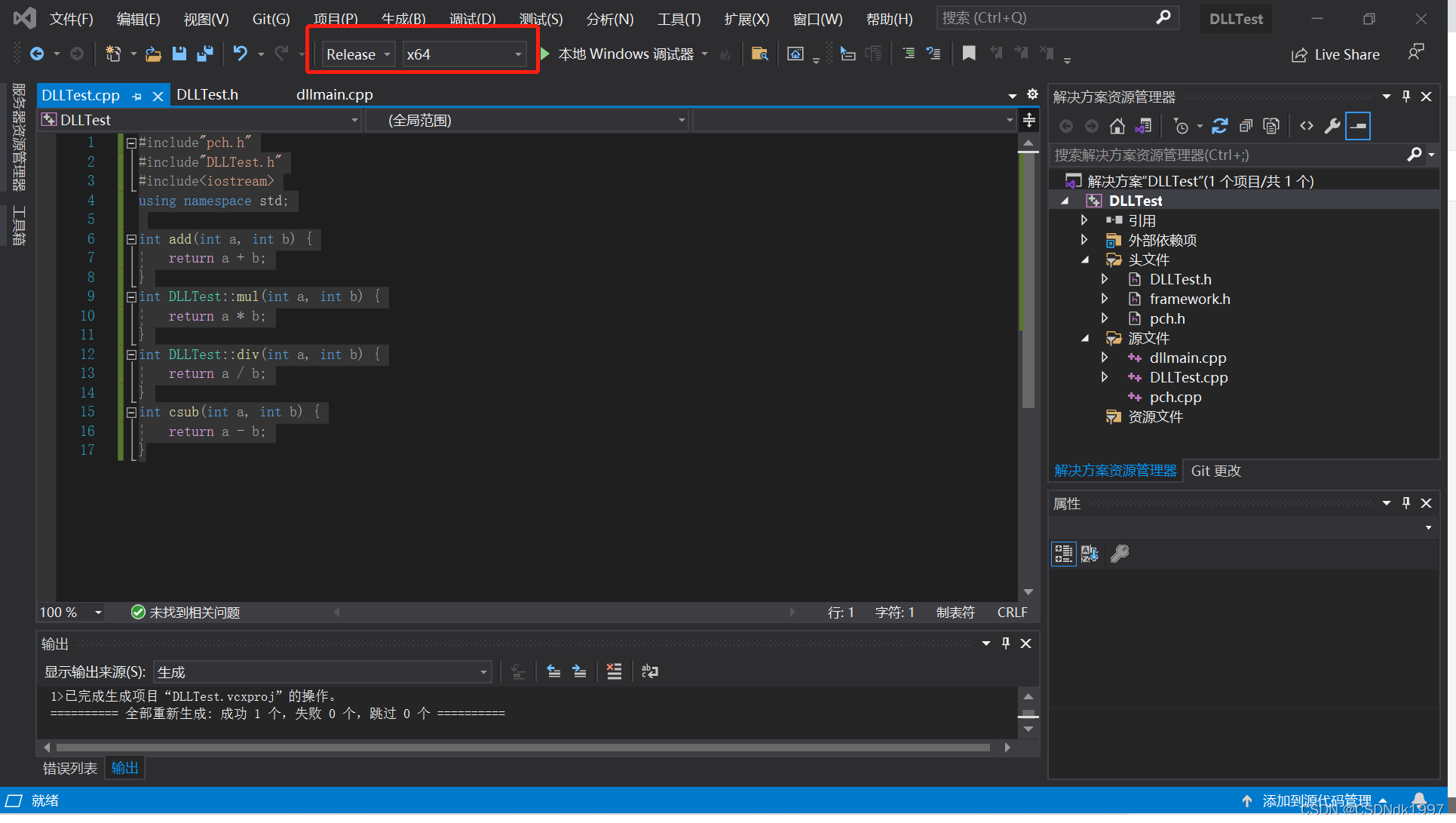Click the open file folder icon

tap(153, 54)
